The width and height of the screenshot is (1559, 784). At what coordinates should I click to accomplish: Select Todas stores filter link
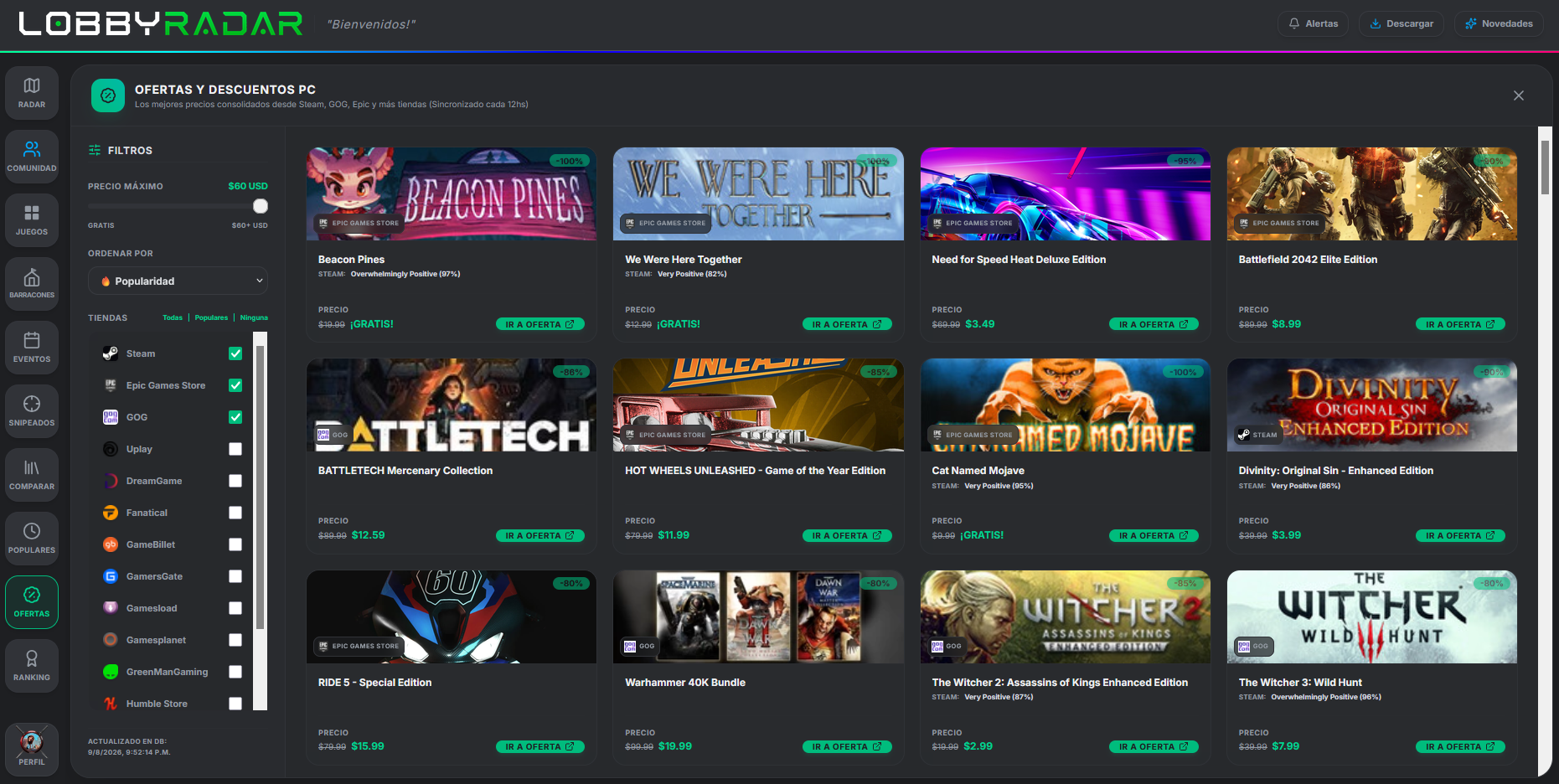(173, 317)
